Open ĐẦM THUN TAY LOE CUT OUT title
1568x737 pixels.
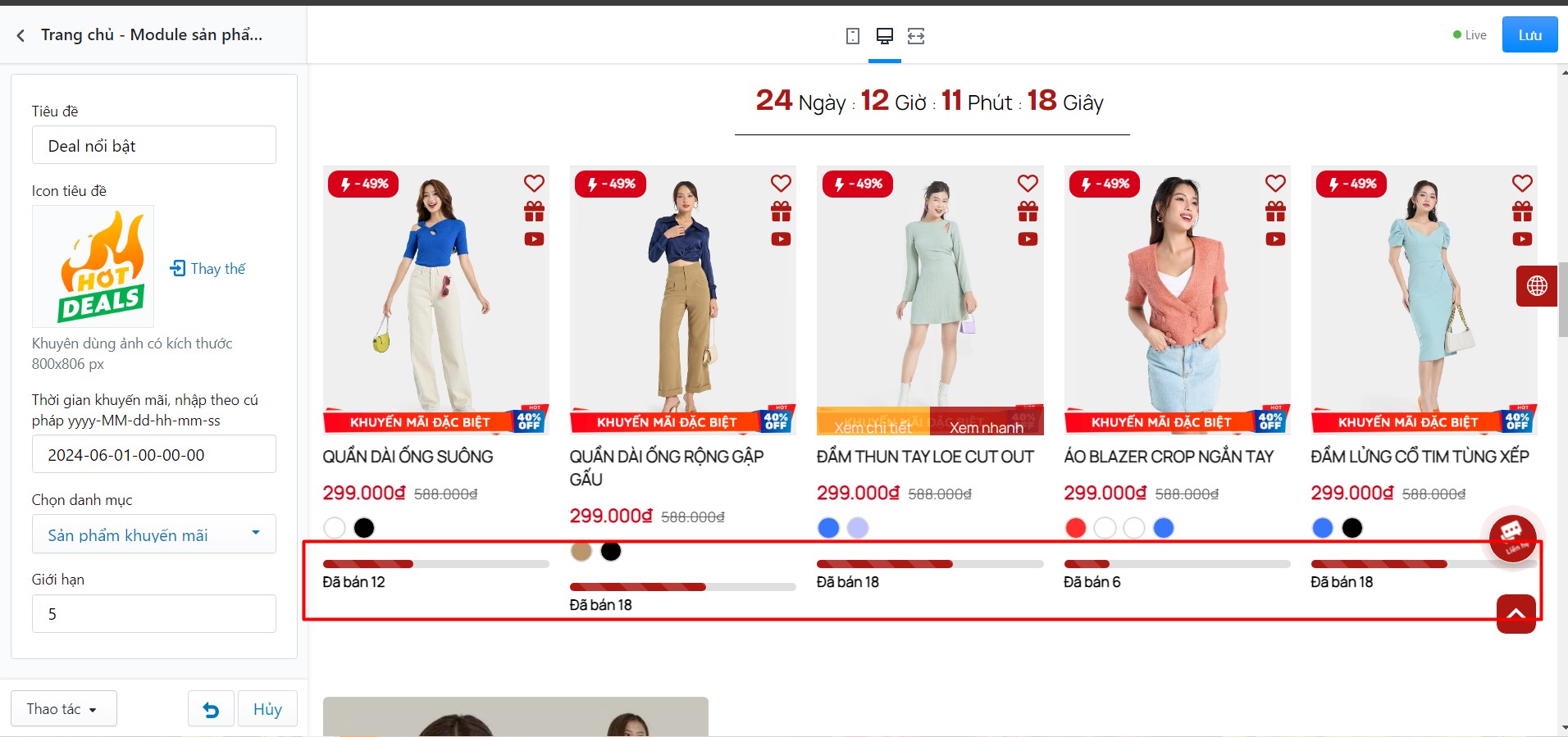[925, 457]
